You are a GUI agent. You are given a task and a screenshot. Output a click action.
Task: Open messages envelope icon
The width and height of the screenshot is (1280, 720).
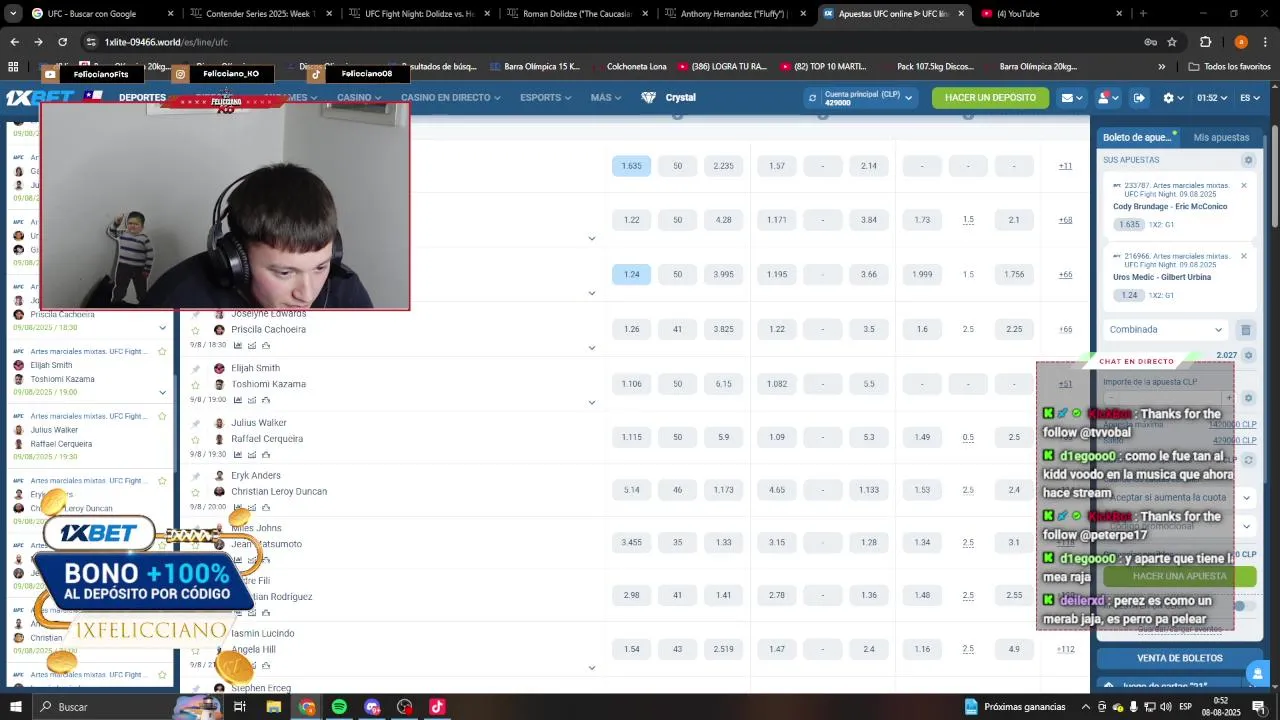pyautogui.click(x=1068, y=98)
